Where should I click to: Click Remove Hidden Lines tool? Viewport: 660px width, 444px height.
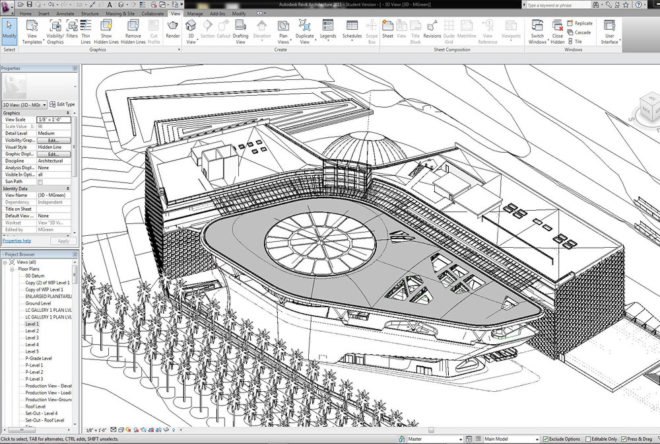[x=133, y=32]
